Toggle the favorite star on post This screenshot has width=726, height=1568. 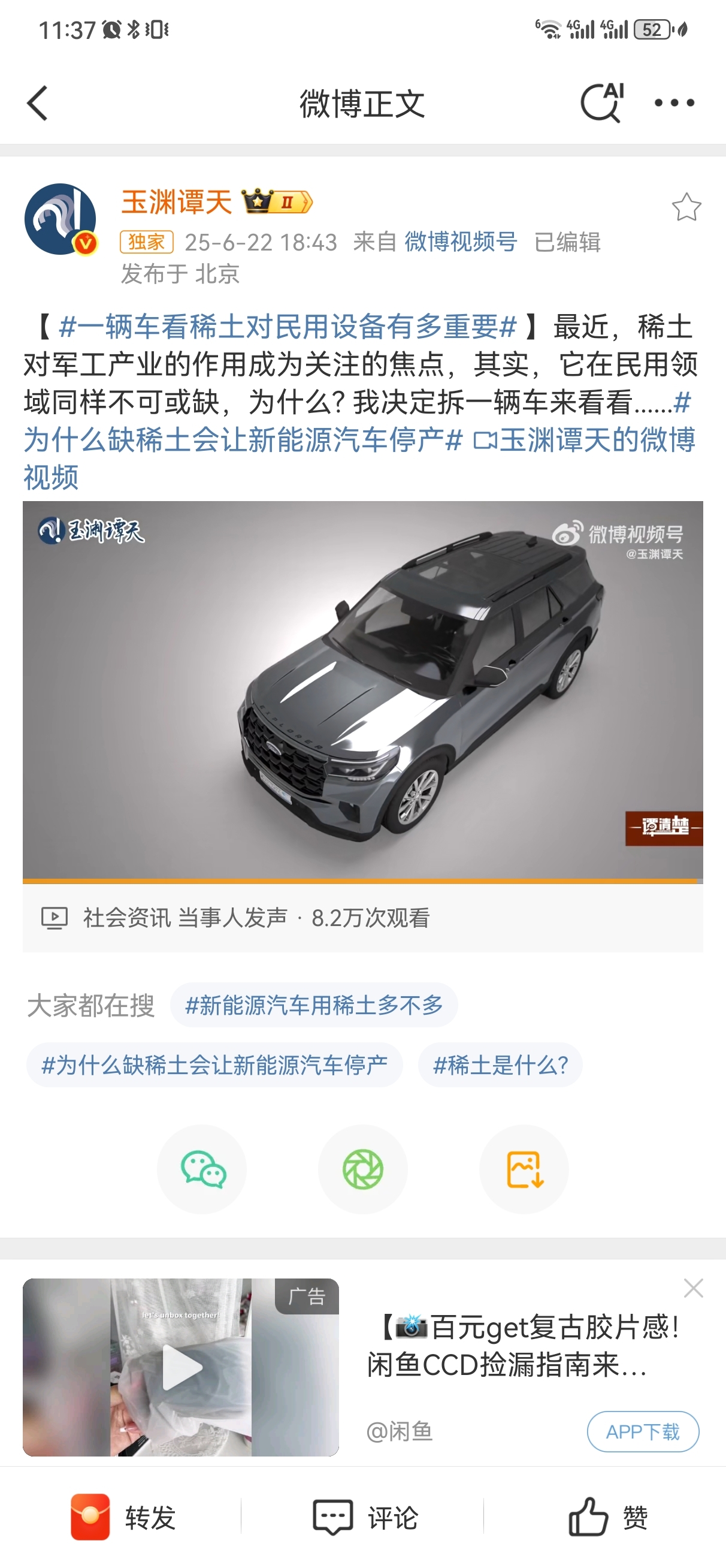(x=686, y=207)
